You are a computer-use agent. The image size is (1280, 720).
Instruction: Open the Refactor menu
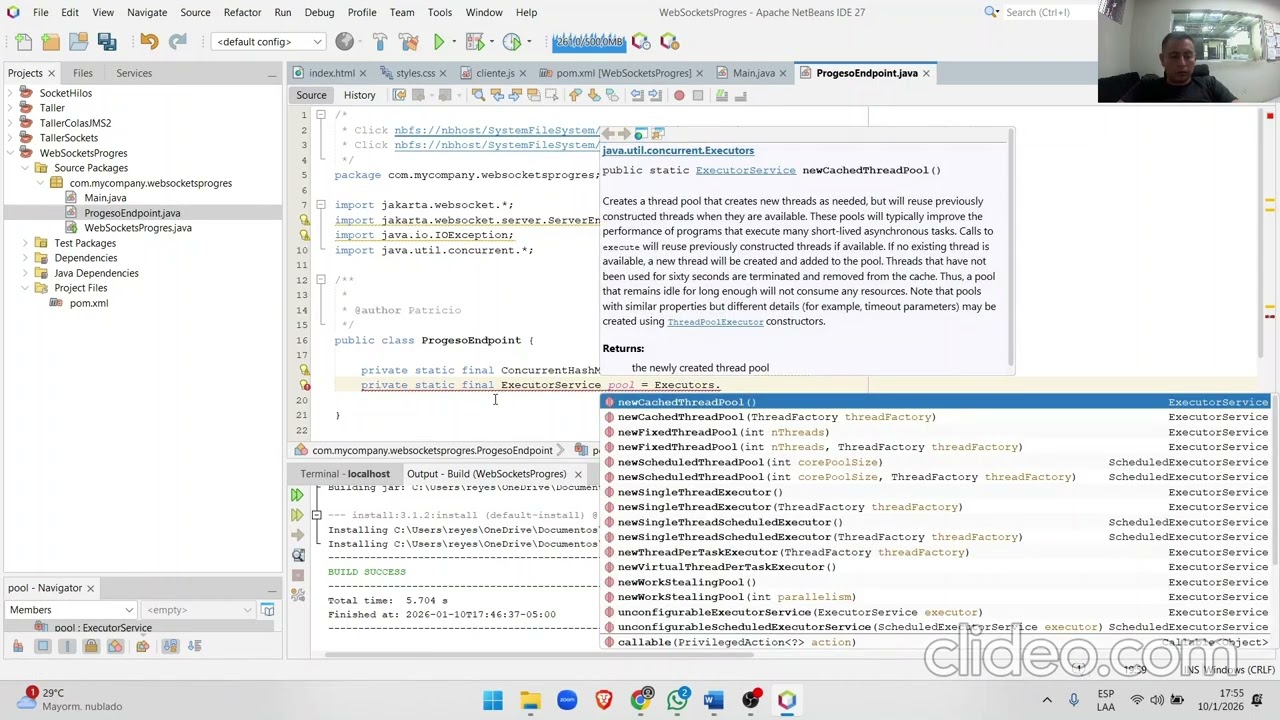pyautogui.click(x=242, y=12)
